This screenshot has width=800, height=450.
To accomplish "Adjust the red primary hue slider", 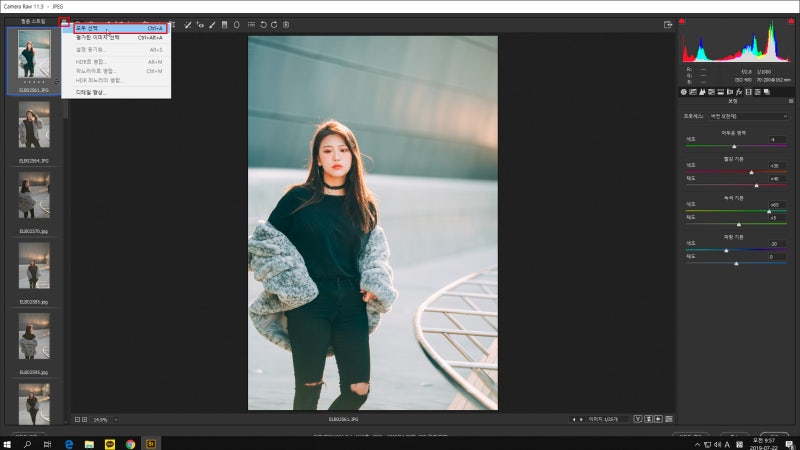I will pos(752,172).
